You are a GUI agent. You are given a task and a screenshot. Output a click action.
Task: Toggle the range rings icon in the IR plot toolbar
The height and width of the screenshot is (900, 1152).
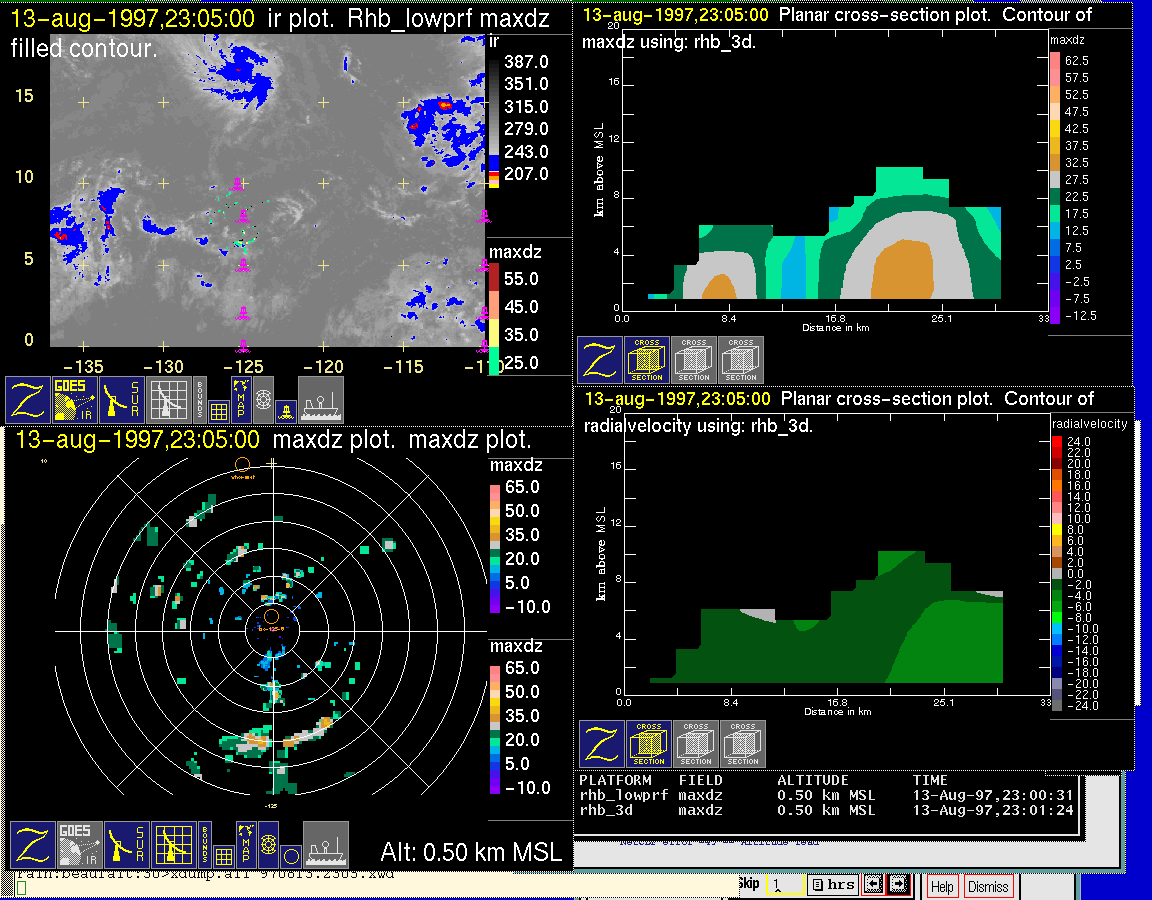pos(263,400)
